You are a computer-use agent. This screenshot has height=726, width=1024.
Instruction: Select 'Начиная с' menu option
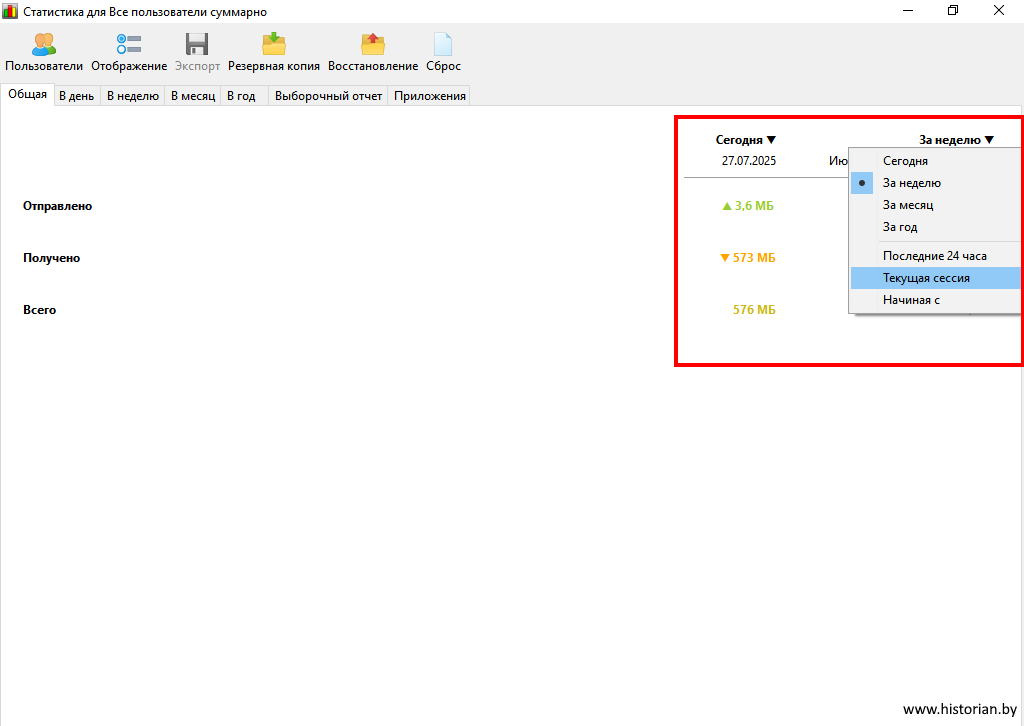point(911,300)
